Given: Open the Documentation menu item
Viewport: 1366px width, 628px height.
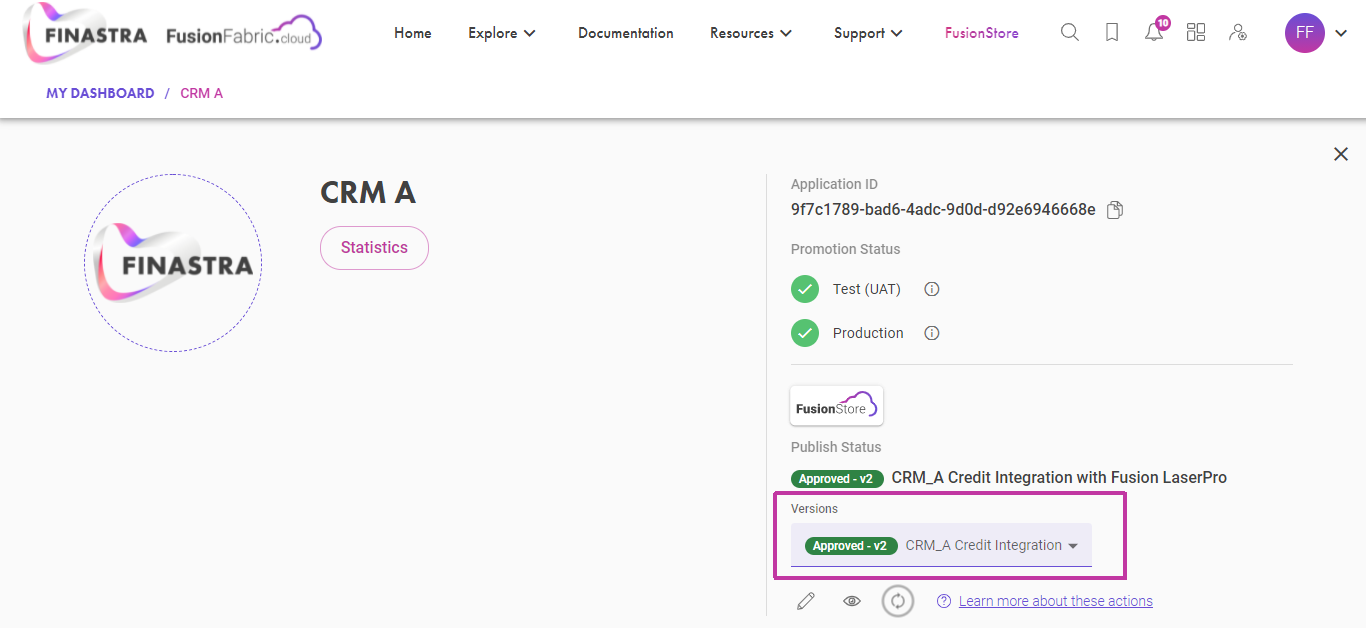Looking at the screenshot, I should (x=626, y=33).
